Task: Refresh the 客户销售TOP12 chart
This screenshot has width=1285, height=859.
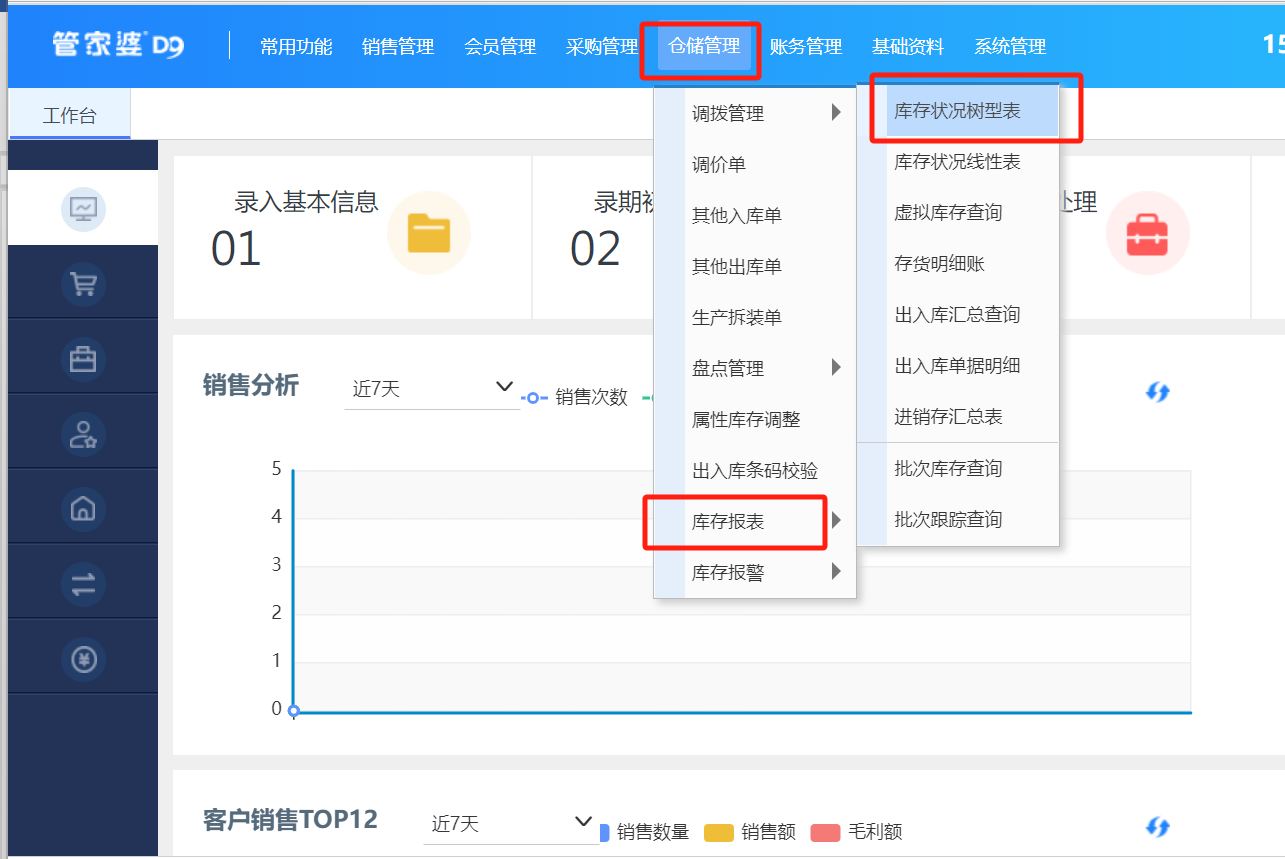Action: click(x=1157, y=827)
